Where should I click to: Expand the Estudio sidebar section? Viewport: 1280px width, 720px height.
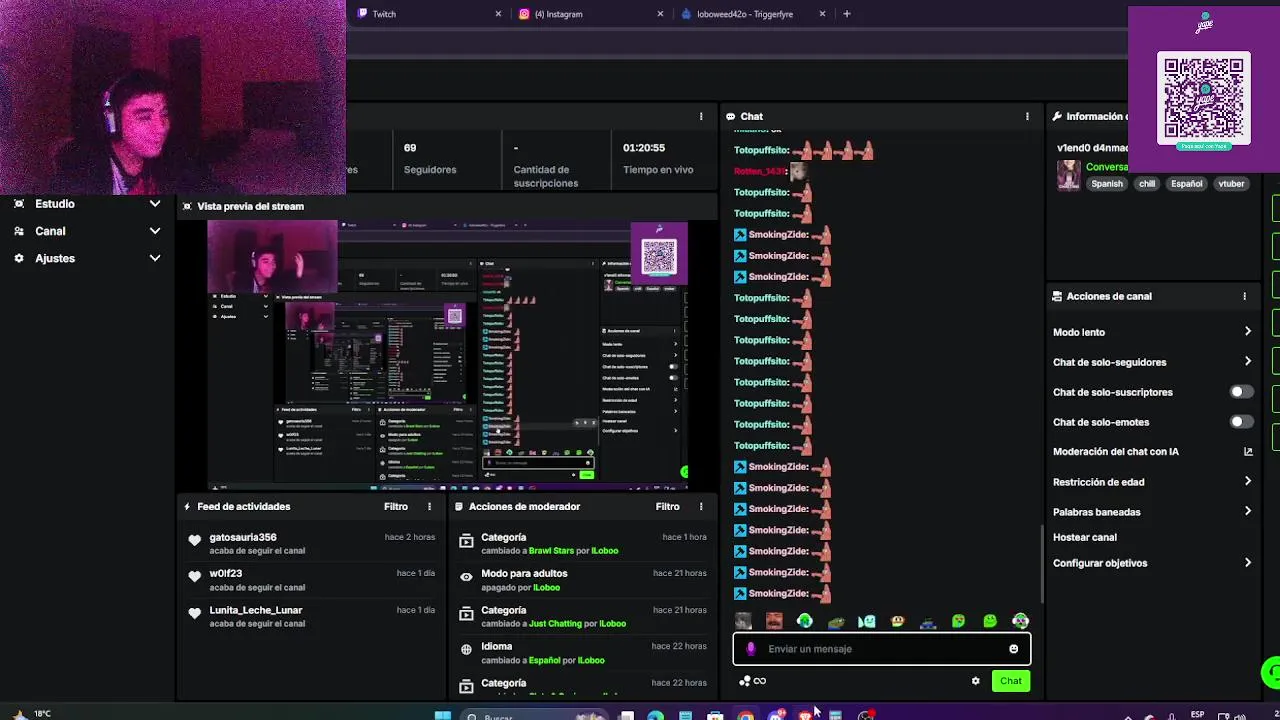pos(155,204)
